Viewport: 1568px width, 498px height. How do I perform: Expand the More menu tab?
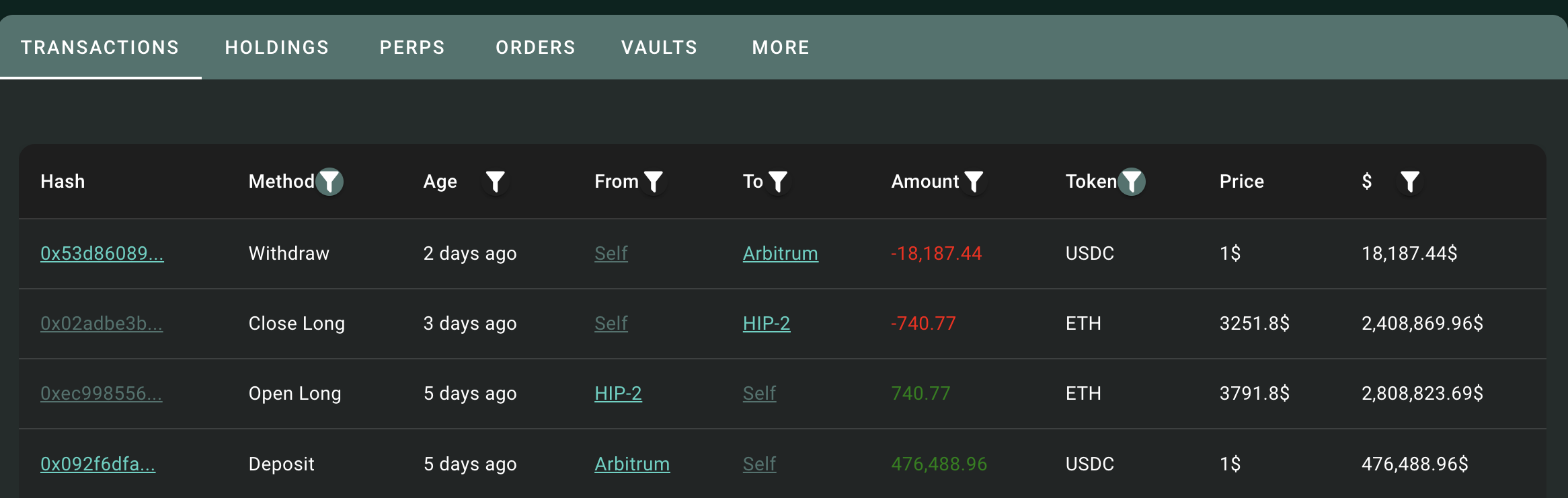[x=781, y=47]
